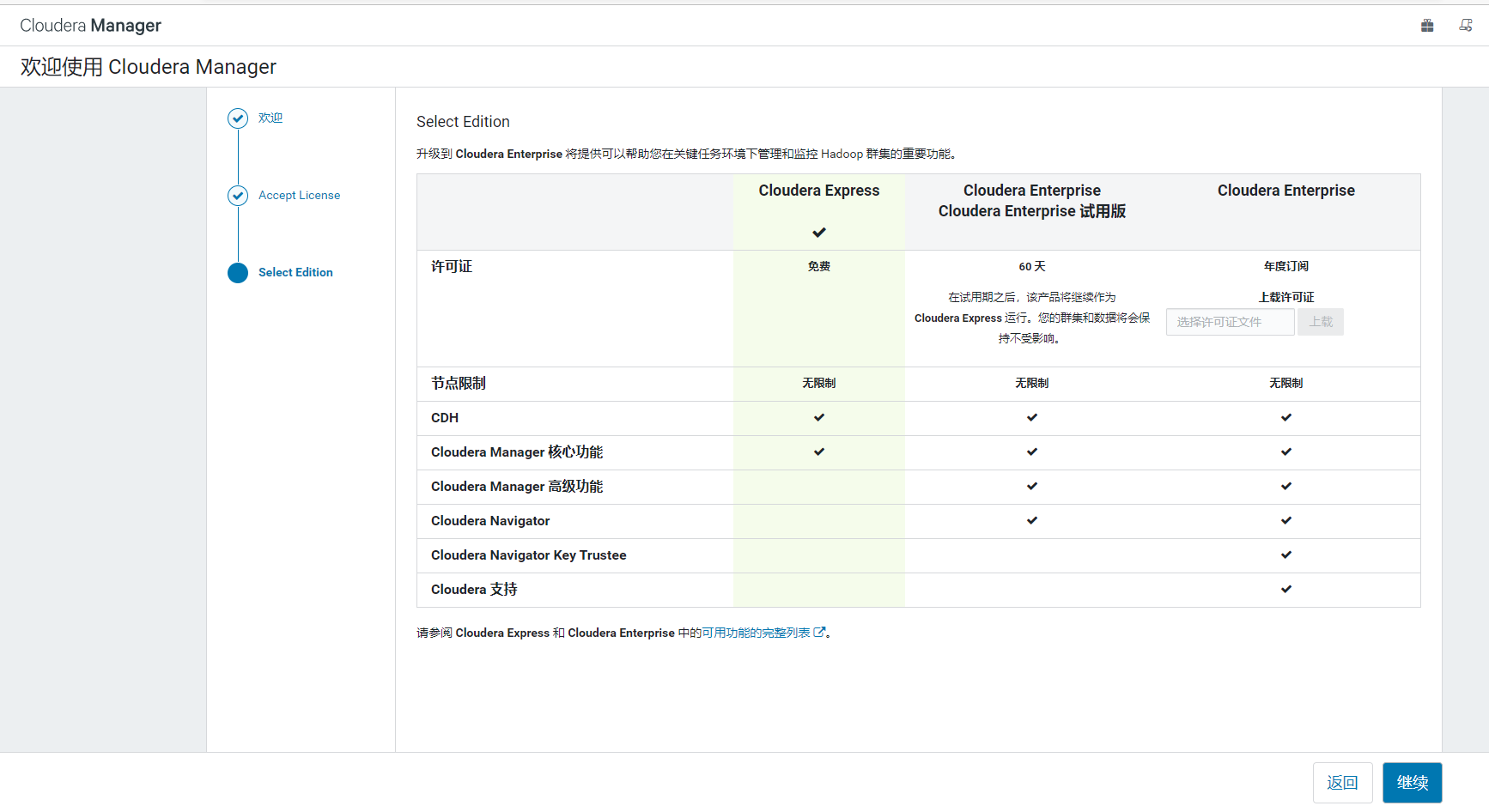Viewport: 1489px width, 812px height.
Task: Choose the rightmost Cloudera Enterprise edition
Action: click(1286, 191)
